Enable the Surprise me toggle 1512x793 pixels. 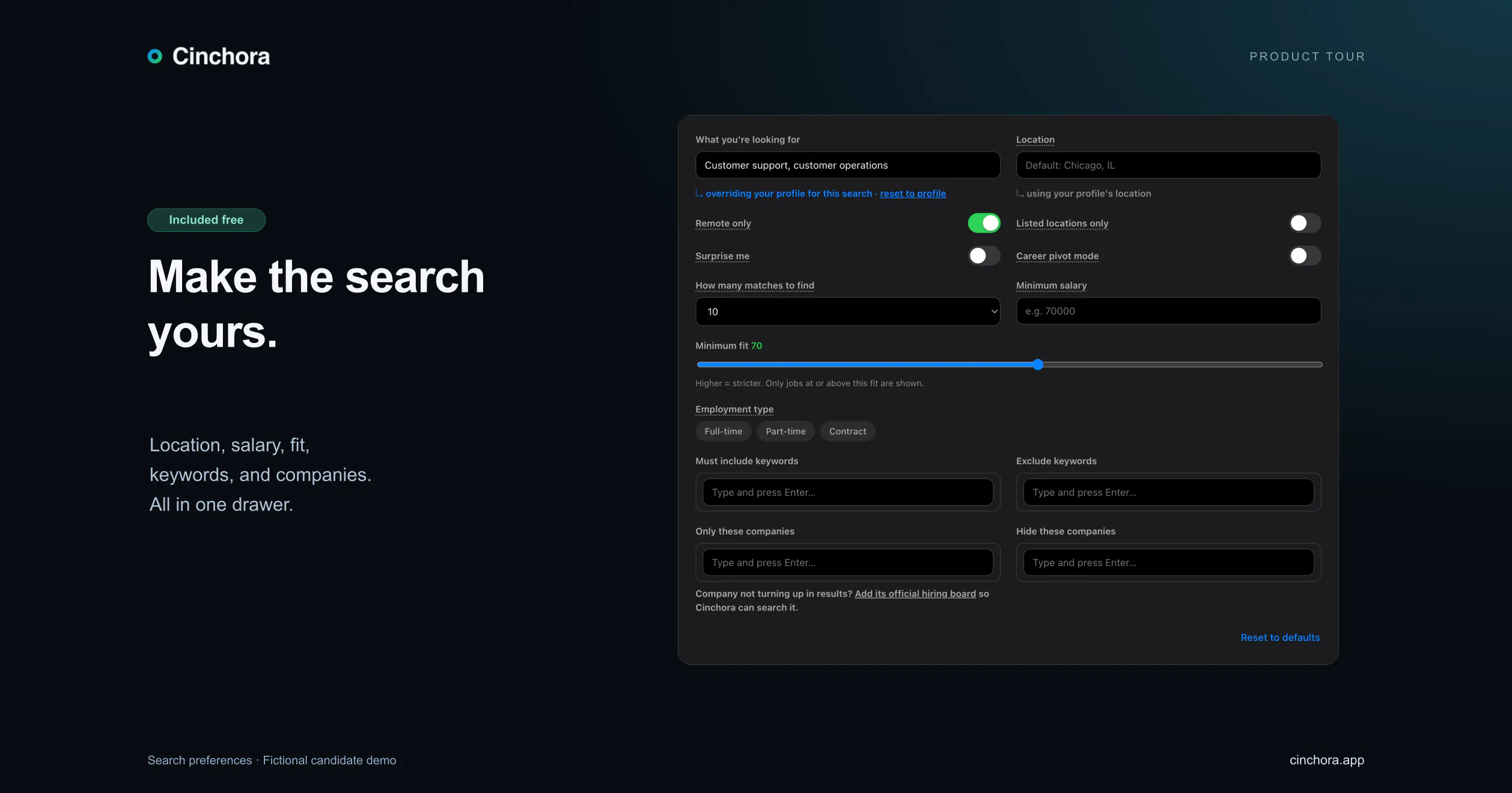pos(984,256)
